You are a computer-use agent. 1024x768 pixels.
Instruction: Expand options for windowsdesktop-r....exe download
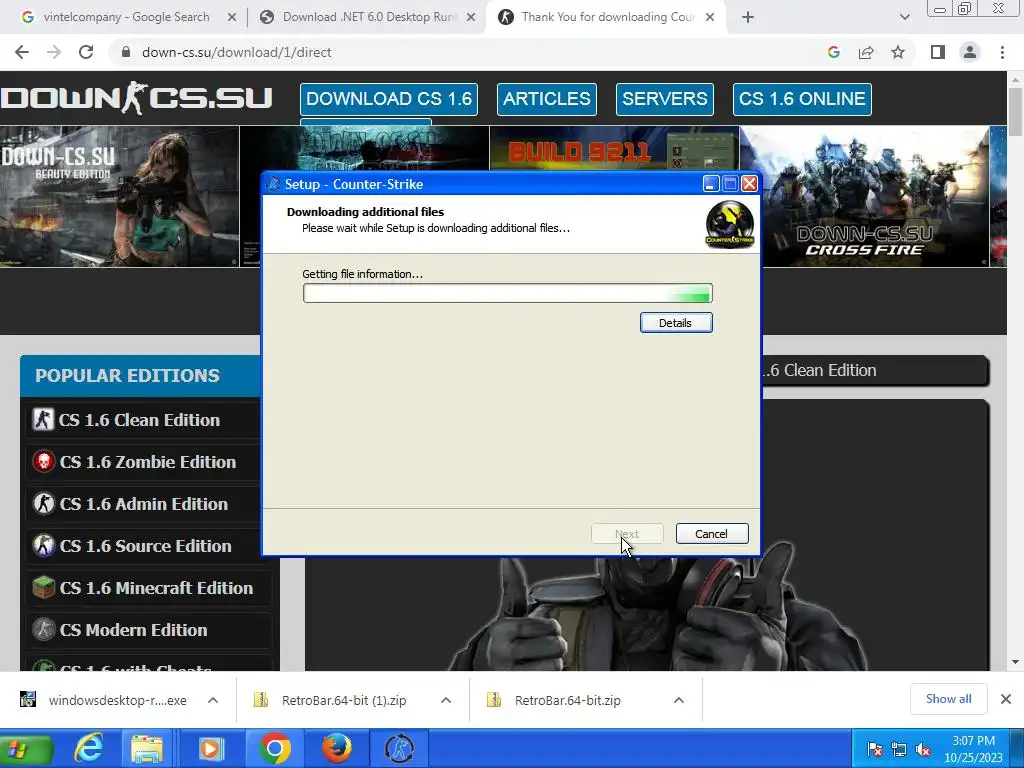click(213, 700)
